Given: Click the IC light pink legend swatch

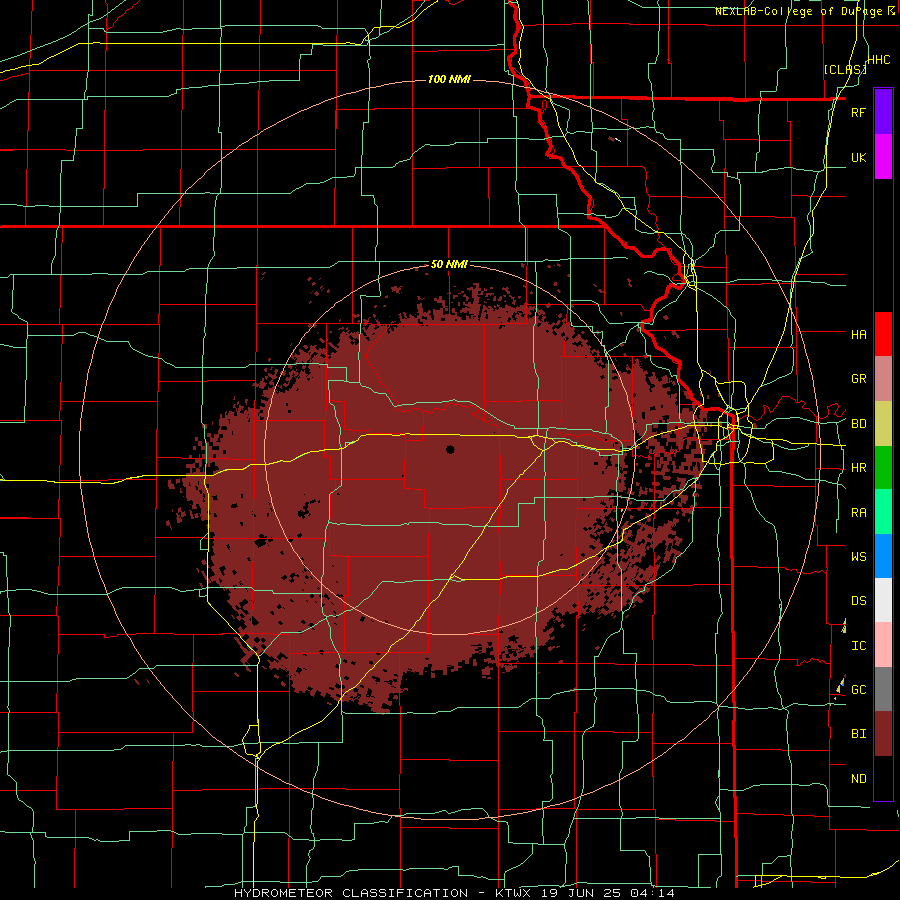Looking at the screenshot, I should click(883, 645).
